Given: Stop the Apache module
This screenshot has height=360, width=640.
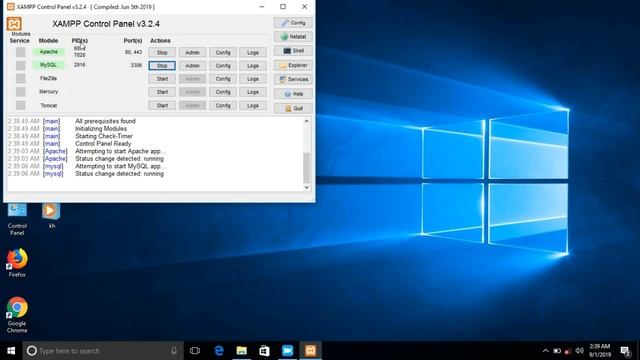Looking at the screenshot, I should (x=162, y=52).
